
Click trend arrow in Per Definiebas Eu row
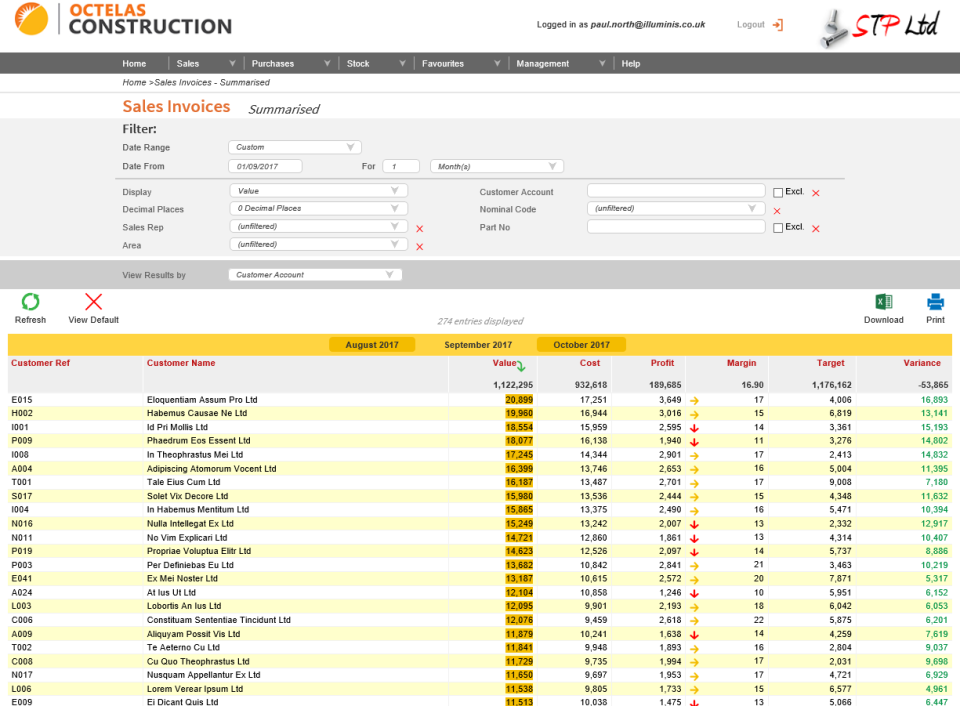694,566
